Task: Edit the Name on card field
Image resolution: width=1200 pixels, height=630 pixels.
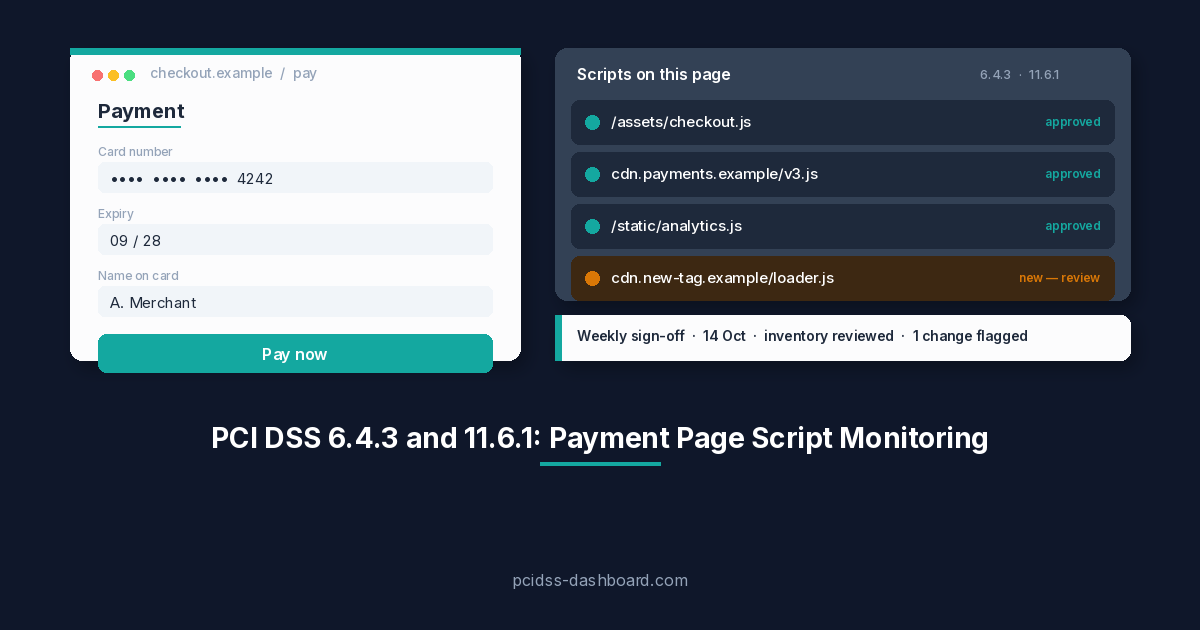Action: [x=295, y=302]
